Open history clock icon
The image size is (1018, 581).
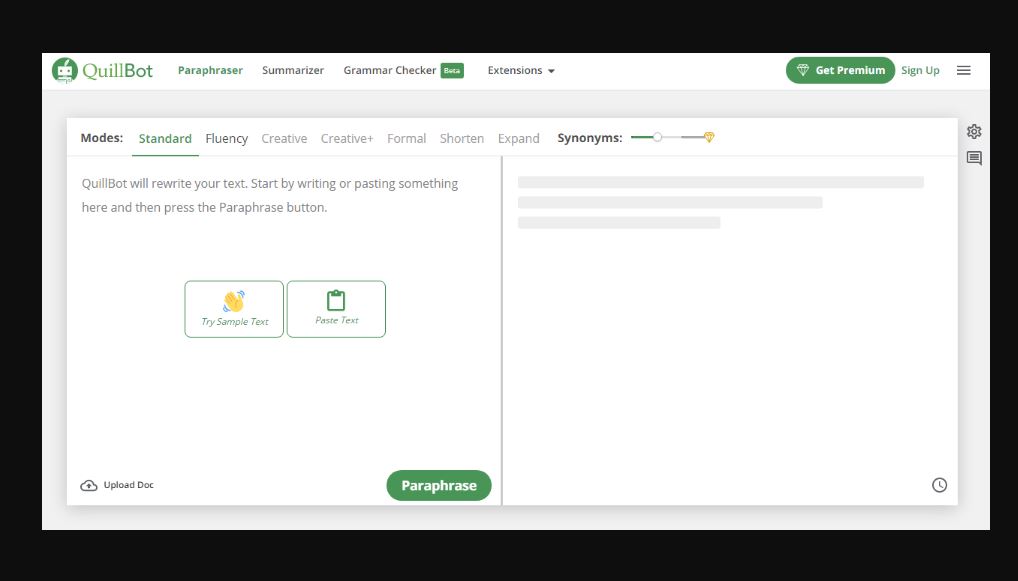coord(939,485)
